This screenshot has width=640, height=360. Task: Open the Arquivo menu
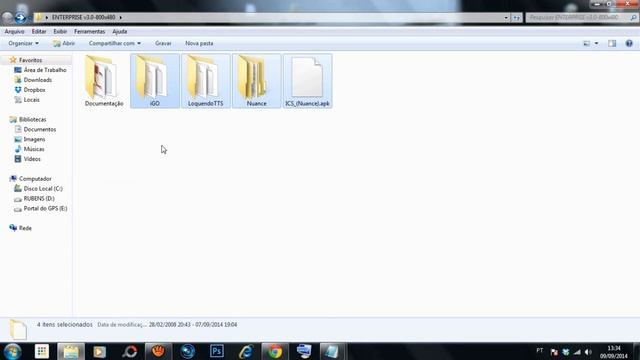pyautogui.click(x=14, y=31)
